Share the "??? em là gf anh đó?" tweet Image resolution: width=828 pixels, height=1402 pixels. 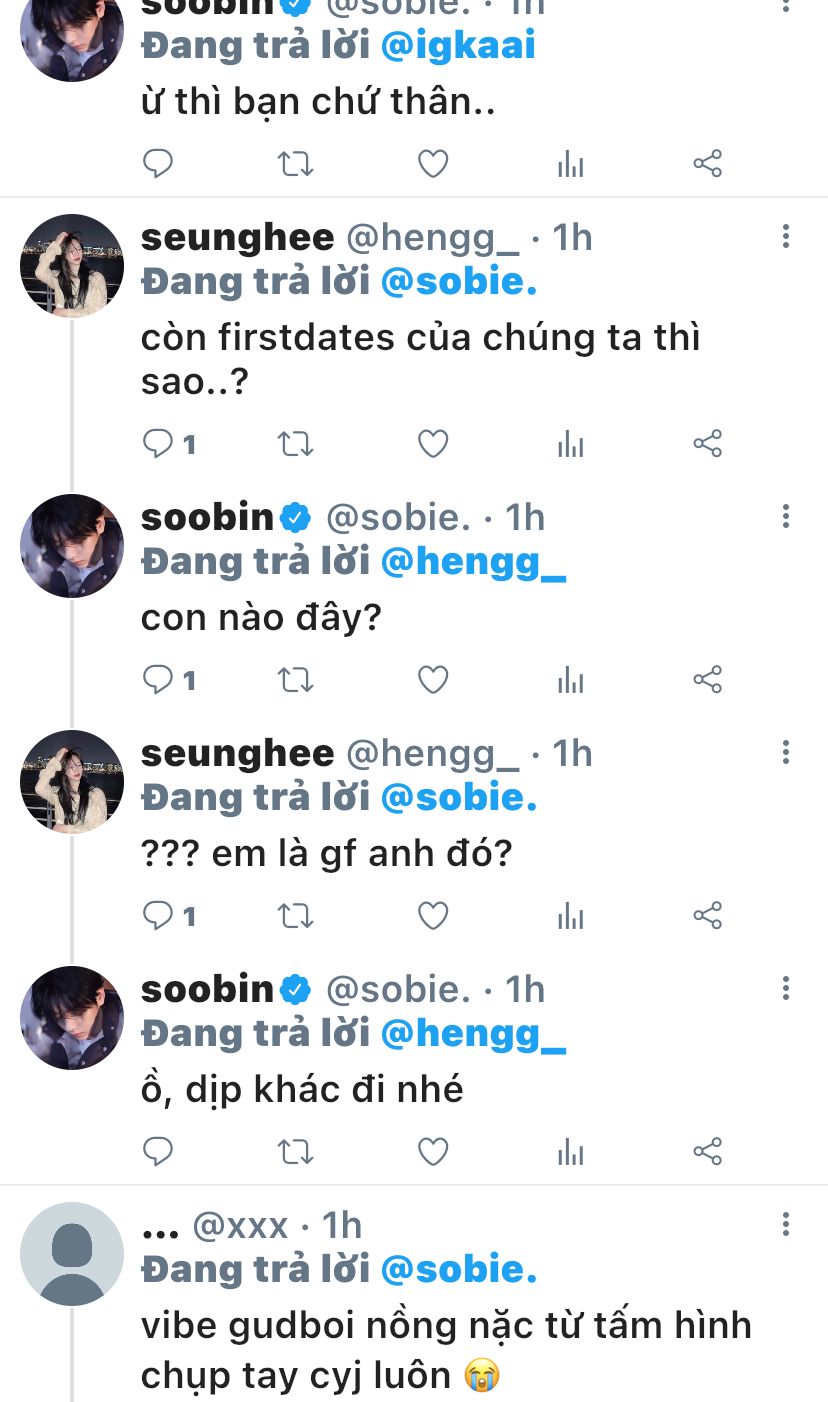707,915
